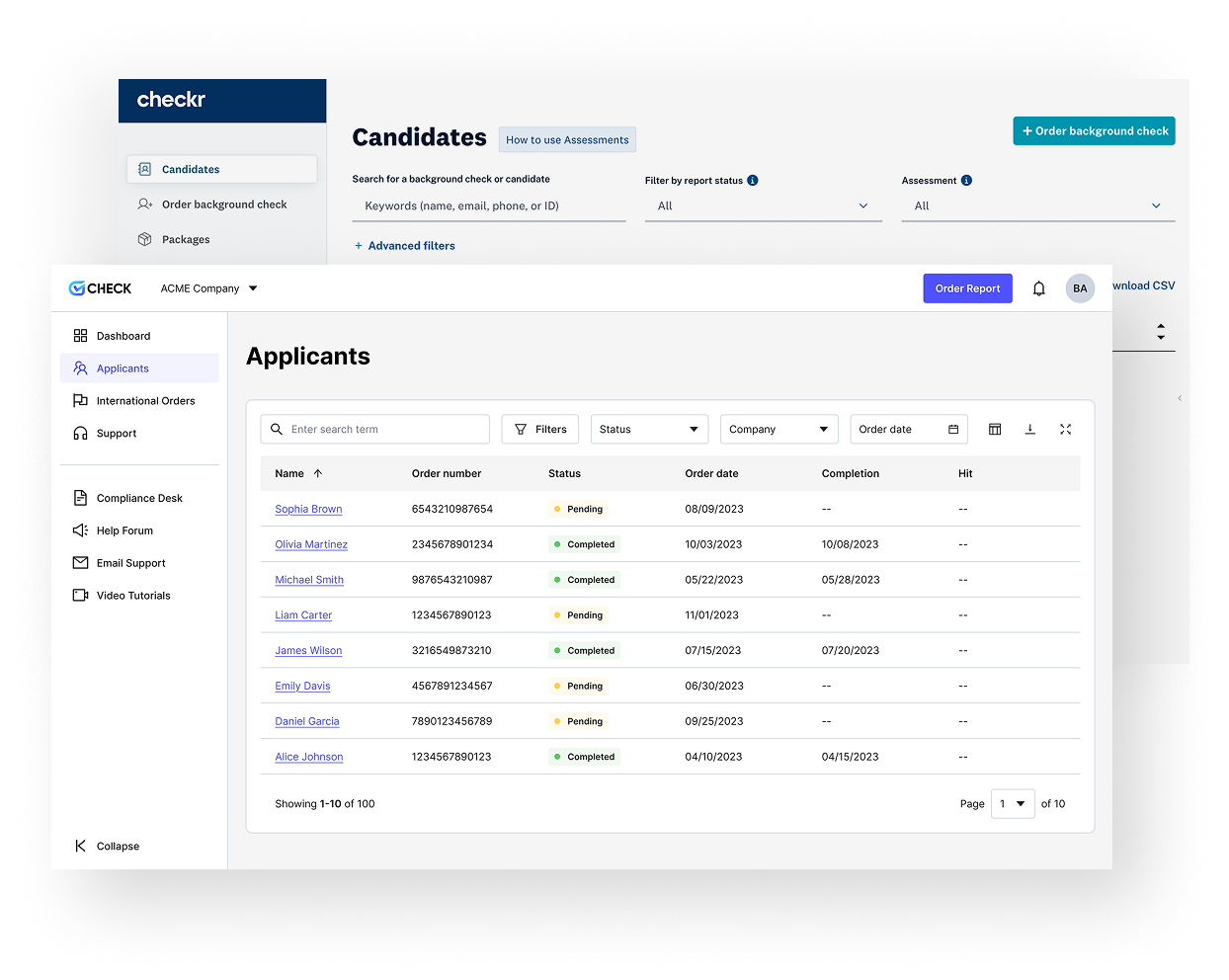Open International Orders in sidebar

(145, 401)
